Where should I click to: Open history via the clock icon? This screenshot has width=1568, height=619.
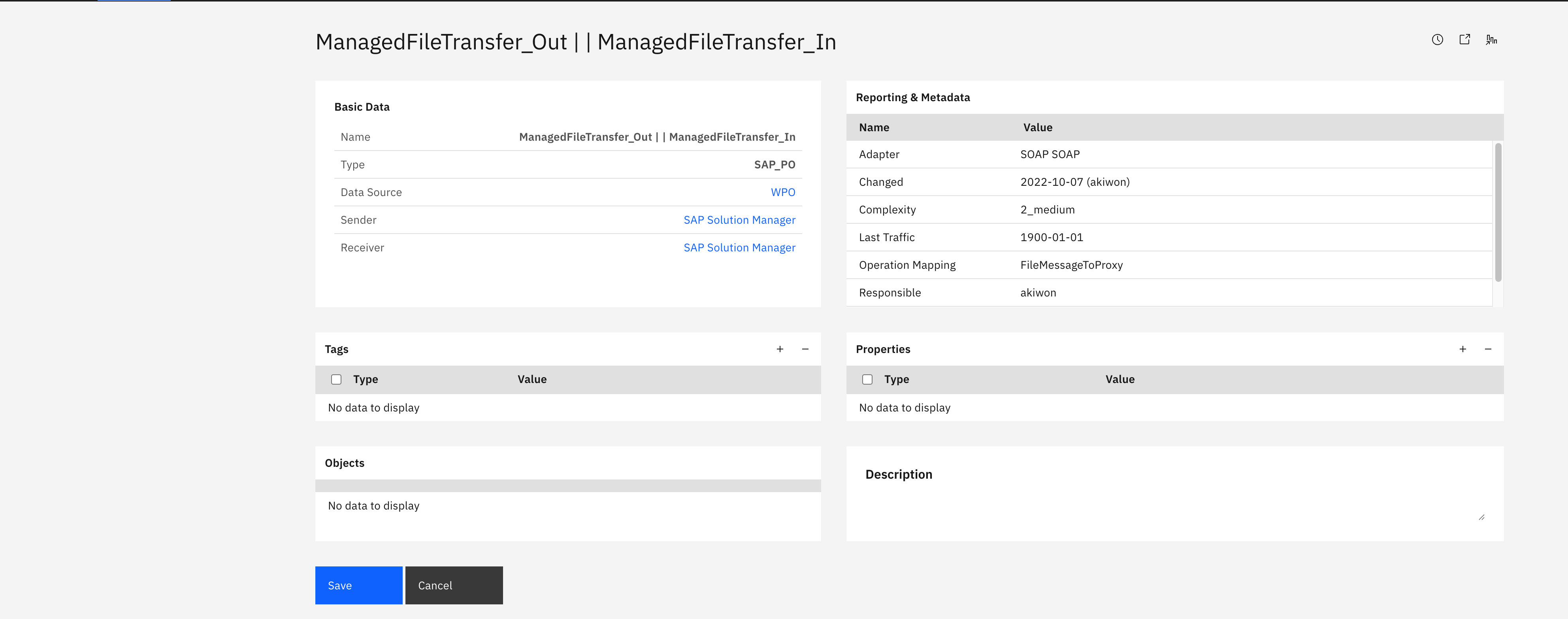1437,40
